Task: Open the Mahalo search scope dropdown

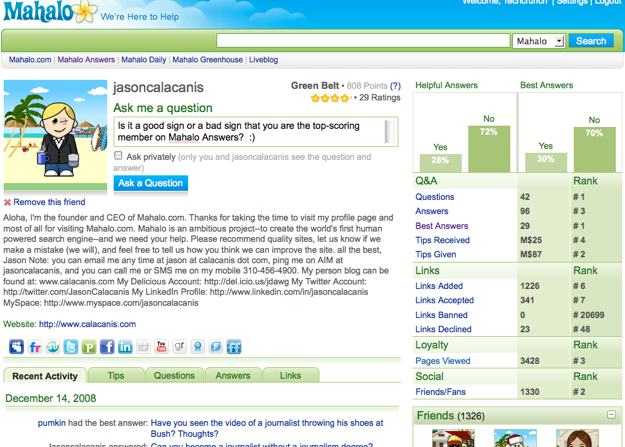Action: click(x=539, y=41)
